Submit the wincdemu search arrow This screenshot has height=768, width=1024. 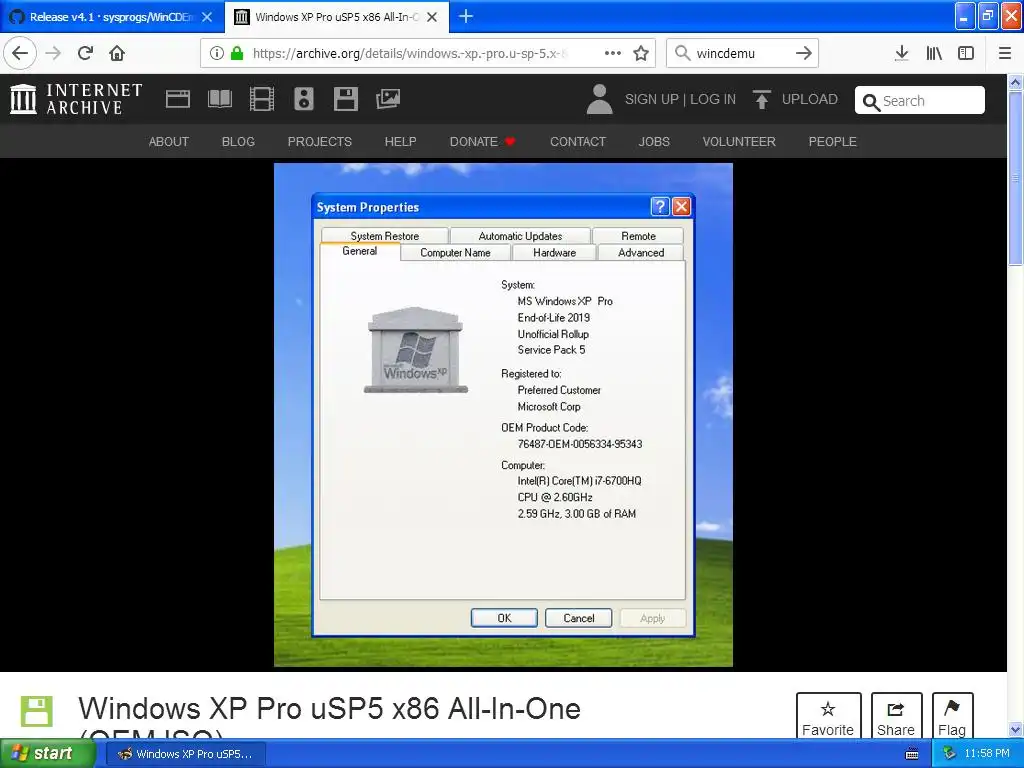804,53
